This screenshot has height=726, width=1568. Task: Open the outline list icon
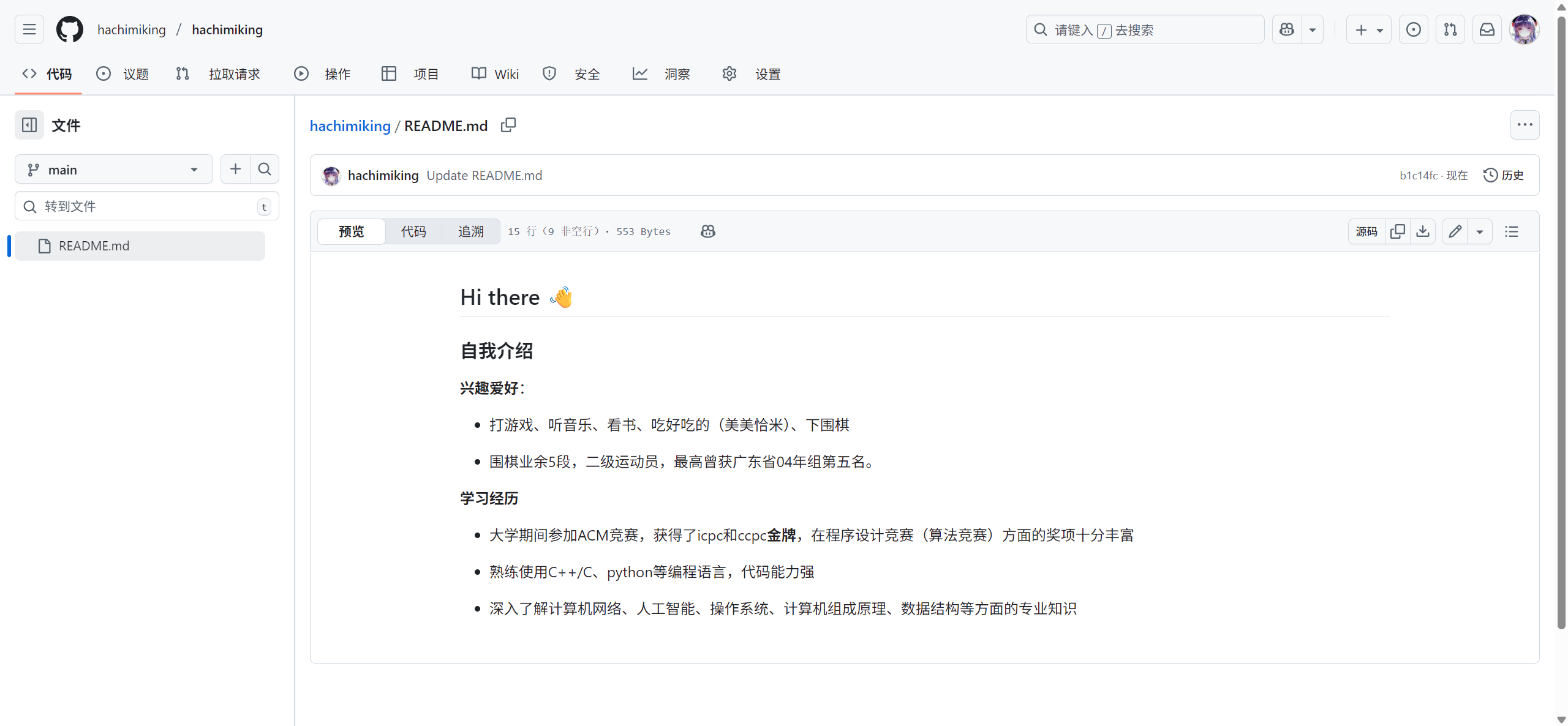click(1512, 231)
